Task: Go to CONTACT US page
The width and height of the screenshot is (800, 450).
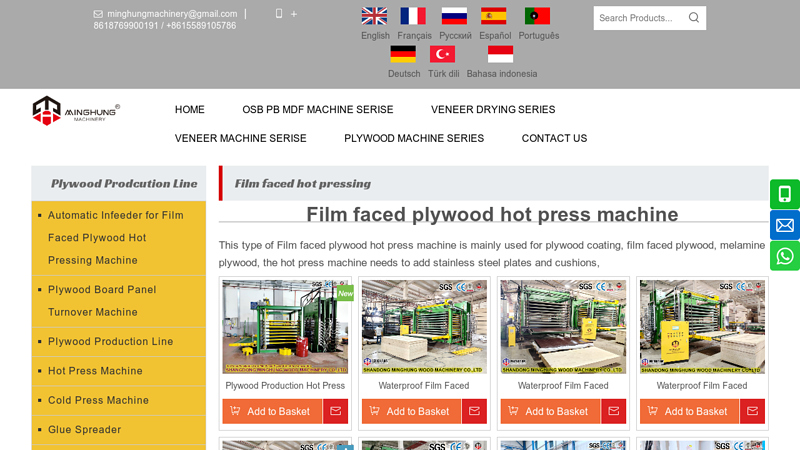Action: [554, 138]
